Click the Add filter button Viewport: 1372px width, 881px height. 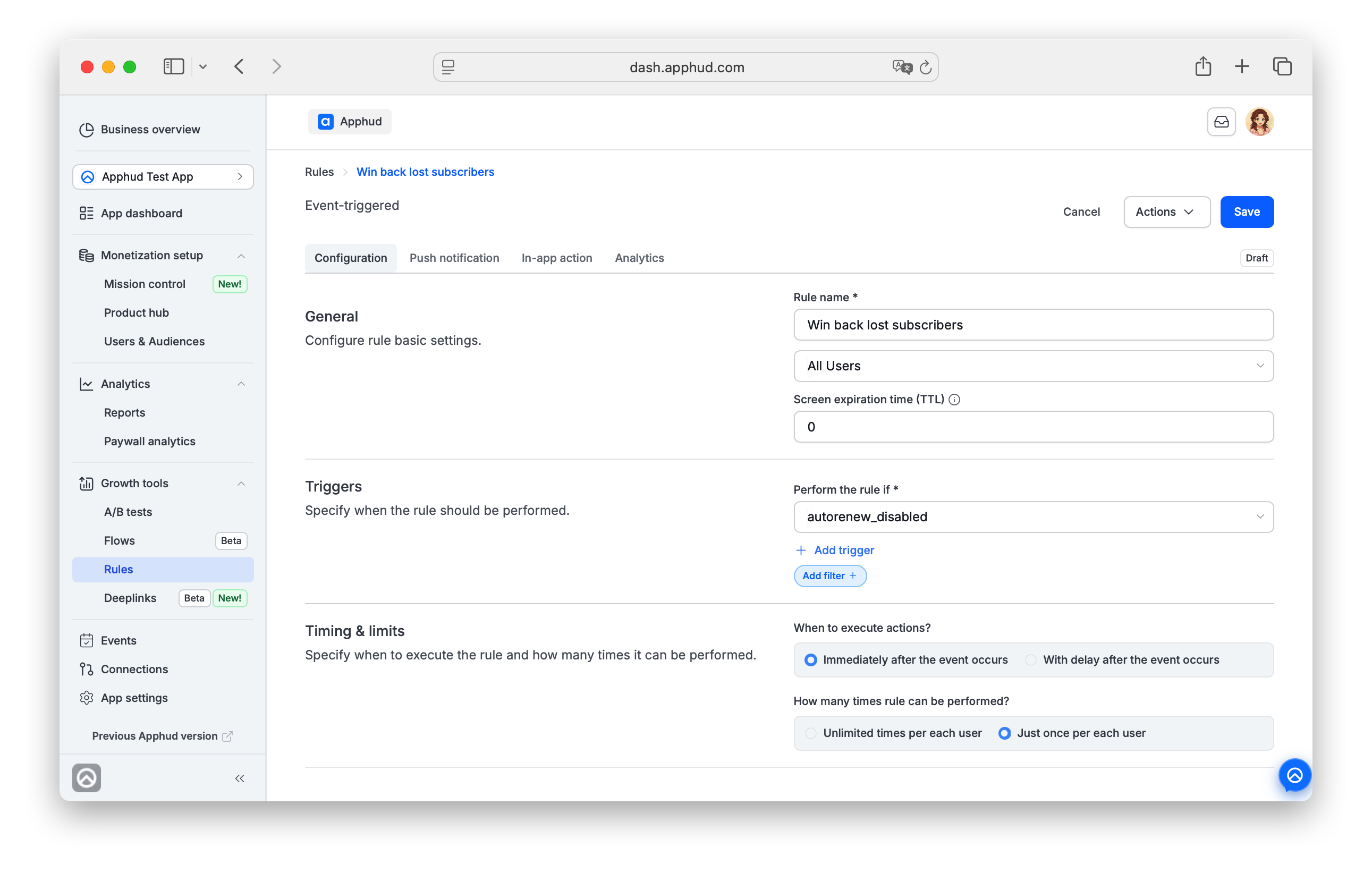click(829, 575)
